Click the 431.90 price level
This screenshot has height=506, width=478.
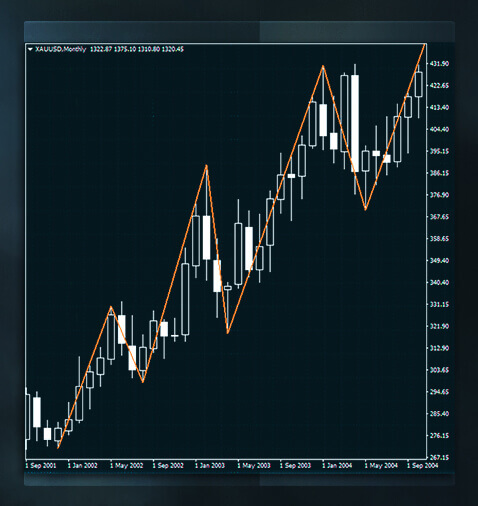tap(439, 63)
